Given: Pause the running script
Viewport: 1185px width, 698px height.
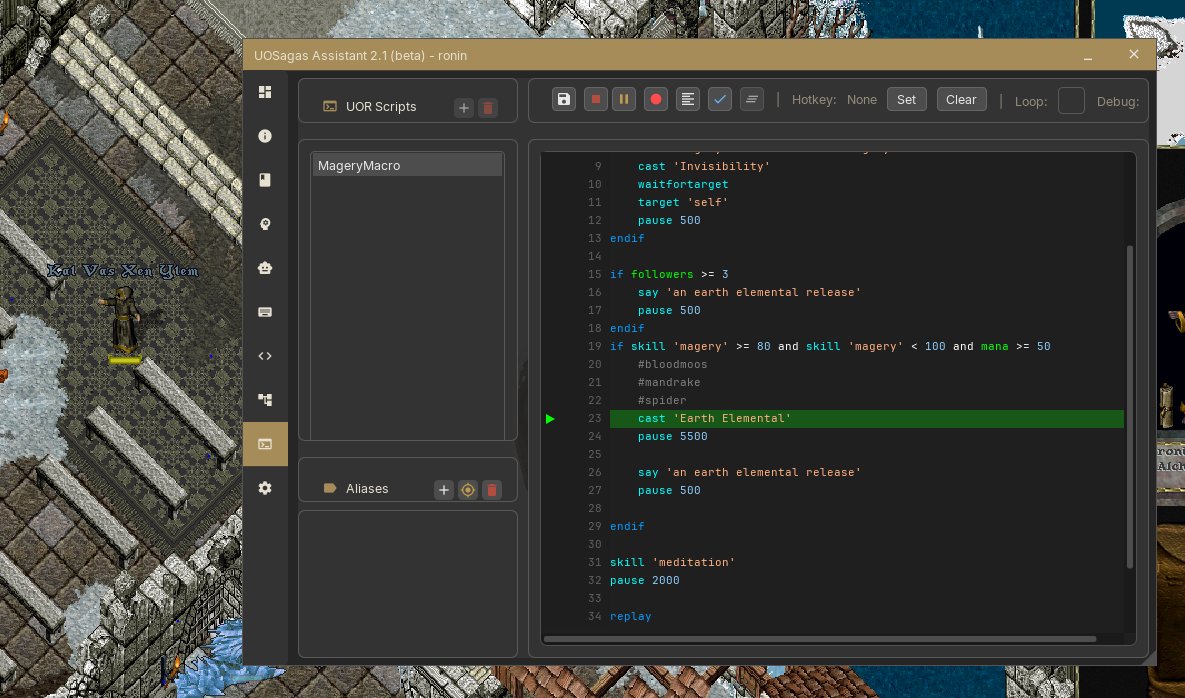Looking at the screenshot, I should 624,99.
